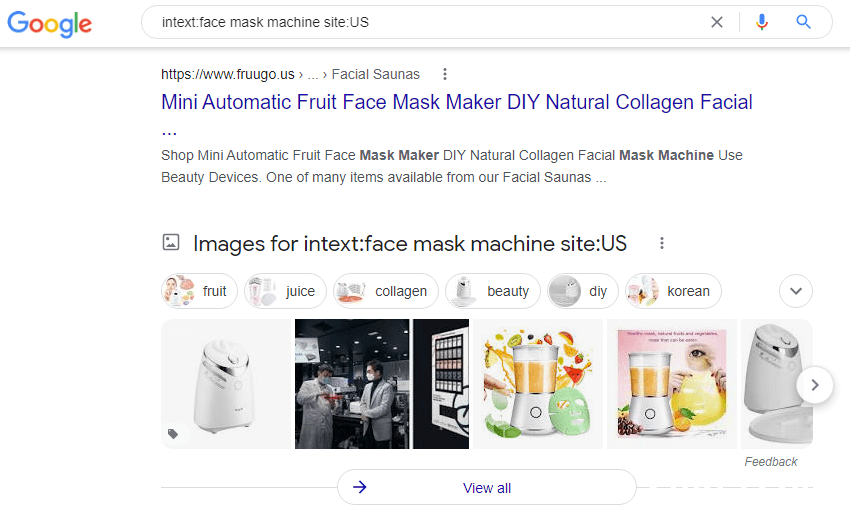This screenshot has height=513, width=850.
Task: Click the result snippet mentioning Beauty Devices
Action: pyautogui.click(x=452, y=166)
